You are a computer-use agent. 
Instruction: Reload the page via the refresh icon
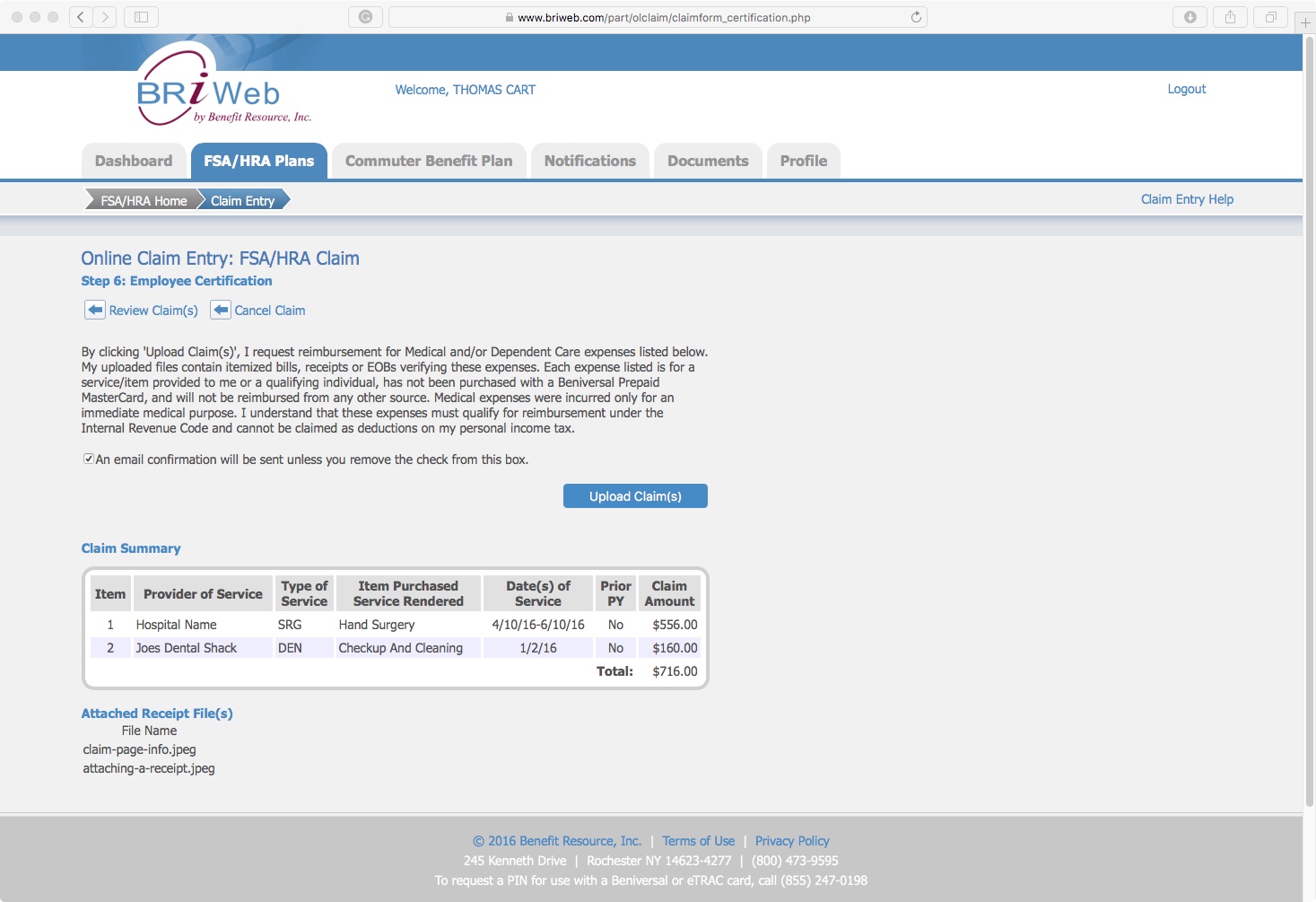click(x=914, y=16)
